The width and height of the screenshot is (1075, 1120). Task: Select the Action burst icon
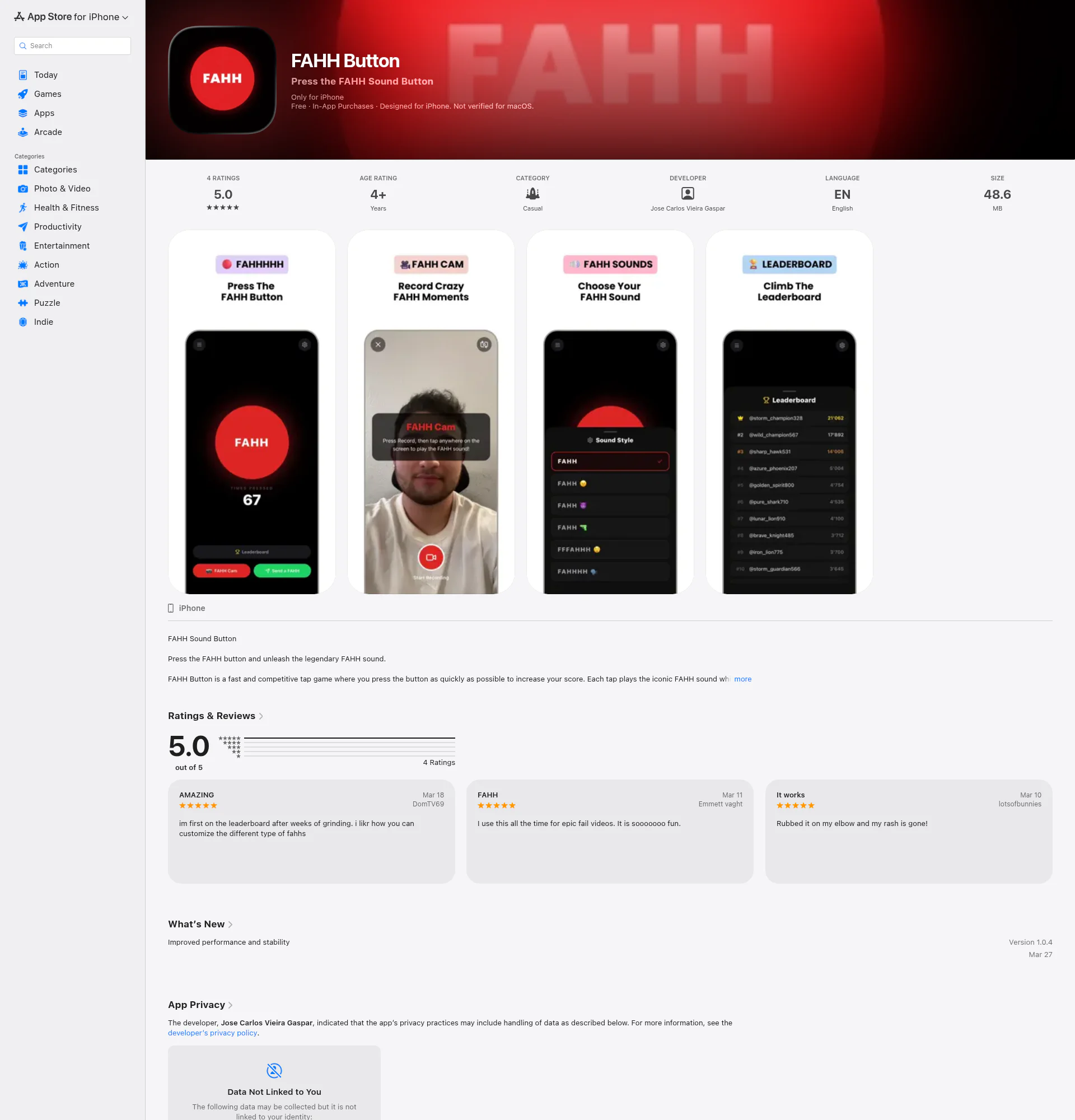[x=23, y=264]
